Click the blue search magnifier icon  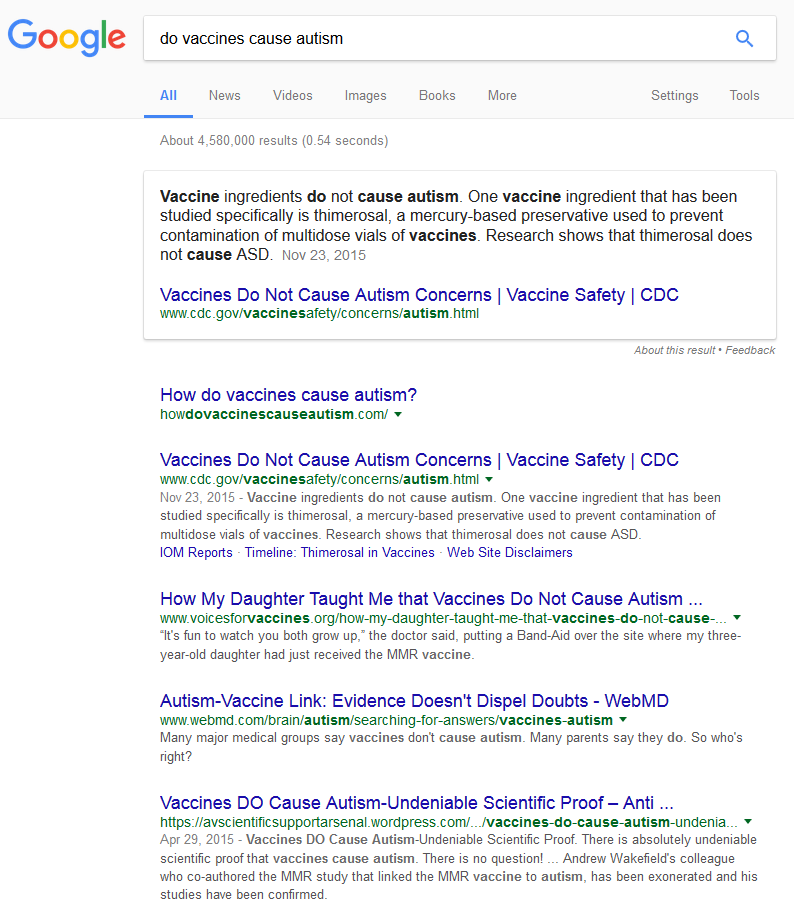(x=744, y=38)
